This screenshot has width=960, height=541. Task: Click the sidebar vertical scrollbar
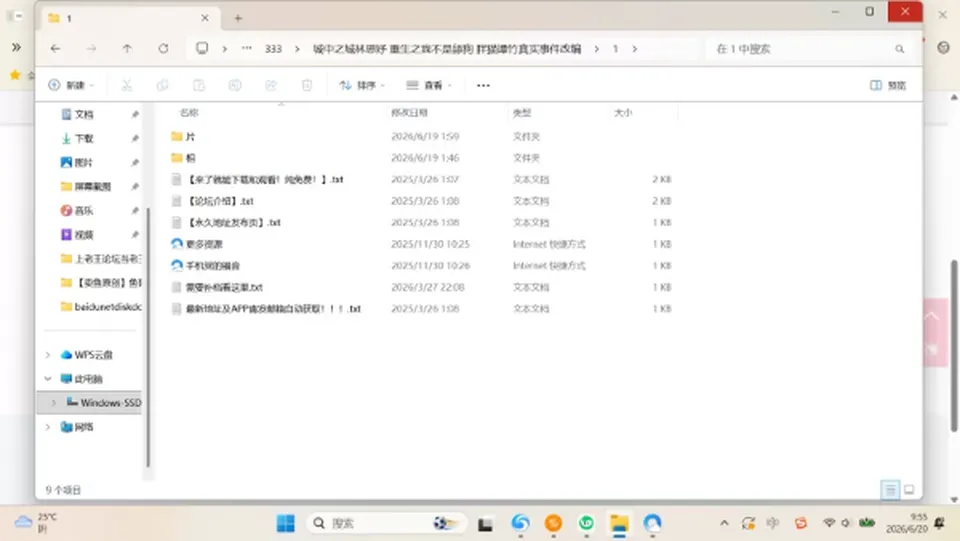tap(148, 337)
